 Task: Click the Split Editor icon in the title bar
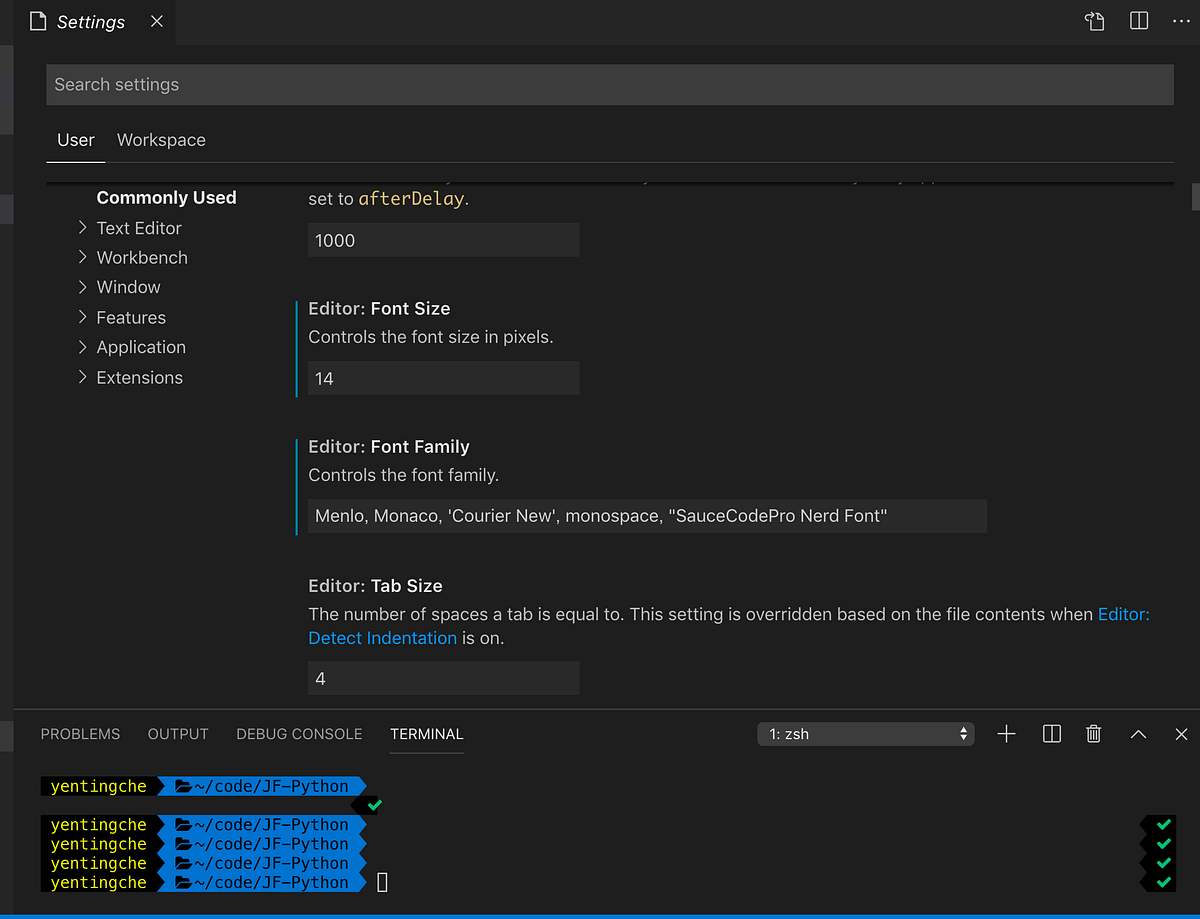pos(1138,21)
